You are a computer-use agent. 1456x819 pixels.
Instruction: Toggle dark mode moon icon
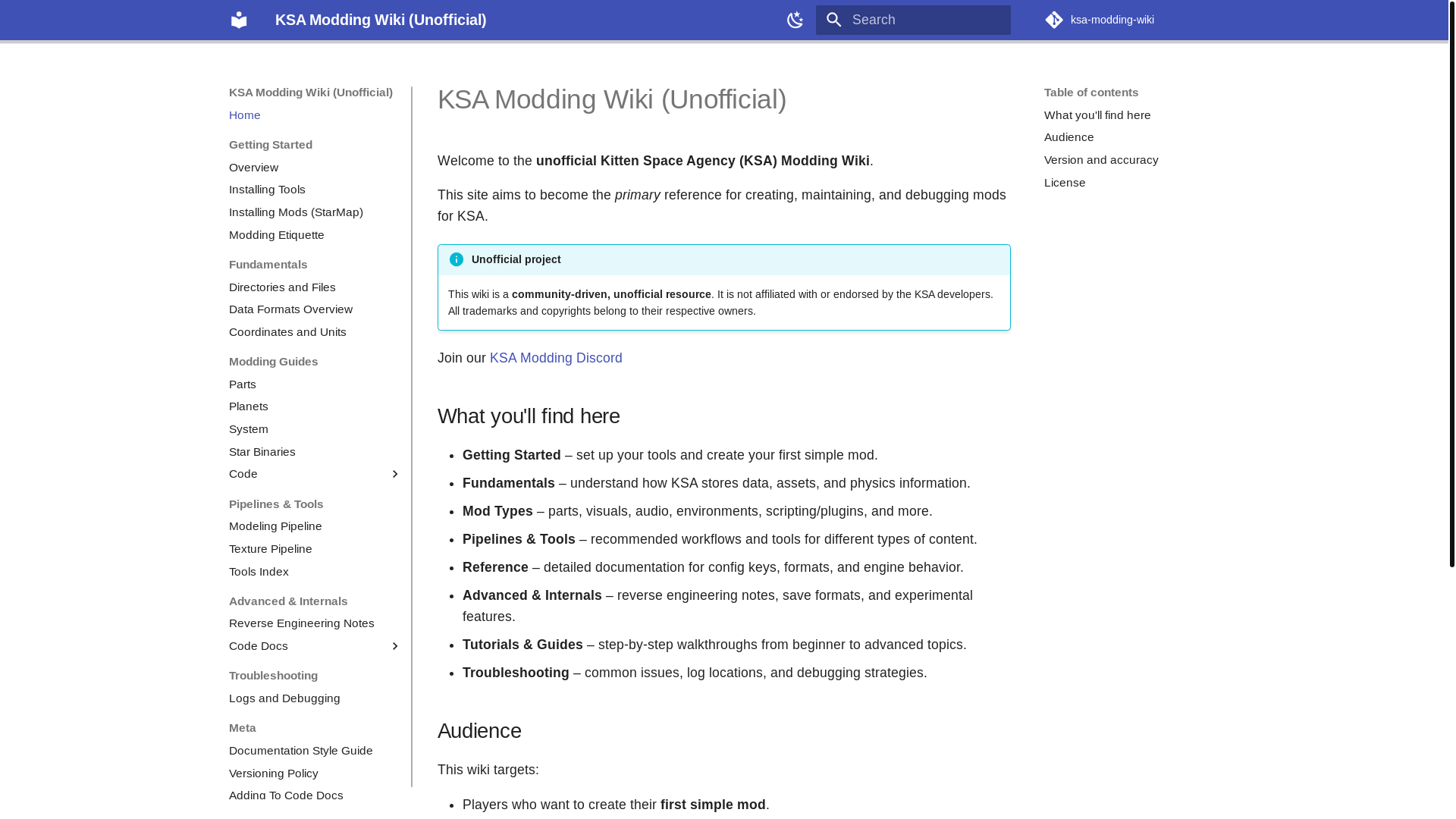click(x=795, y=20)
